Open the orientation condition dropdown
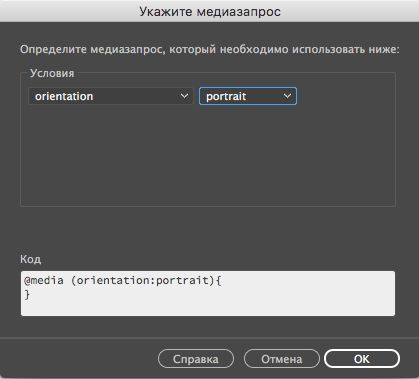The width and height of the screenshot is (419, 379). 111,96
